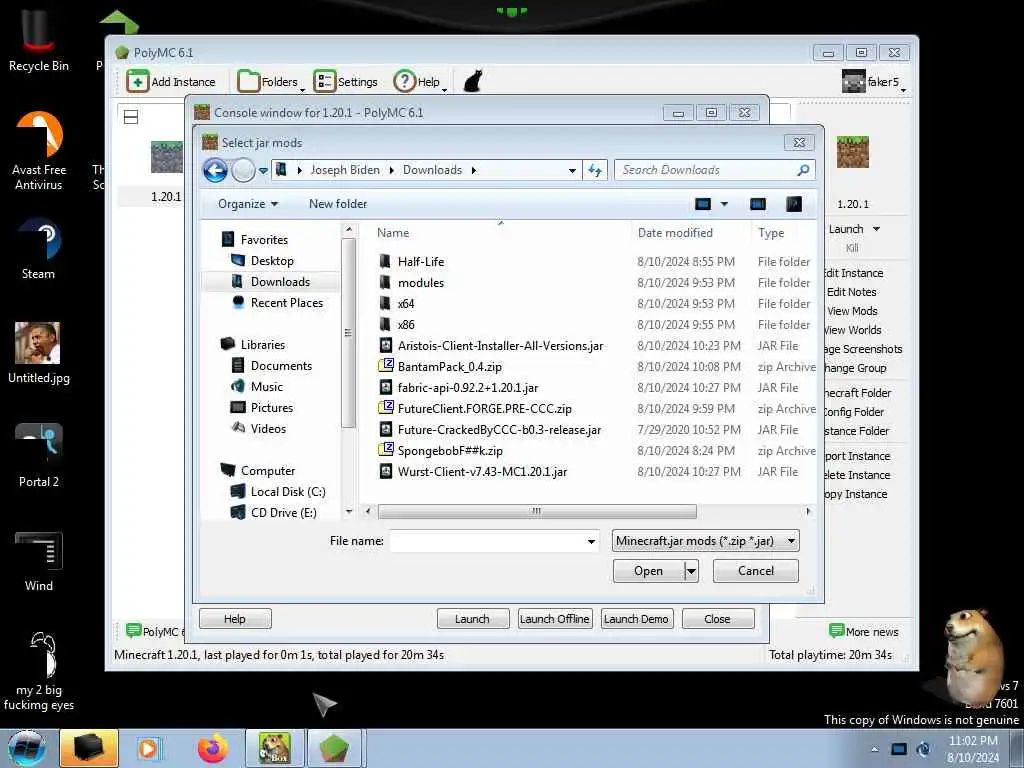Image resolution: width=1024 pixels, height=768 pixels.
Task: Click the Open button
Action: [x=648, y=571]
